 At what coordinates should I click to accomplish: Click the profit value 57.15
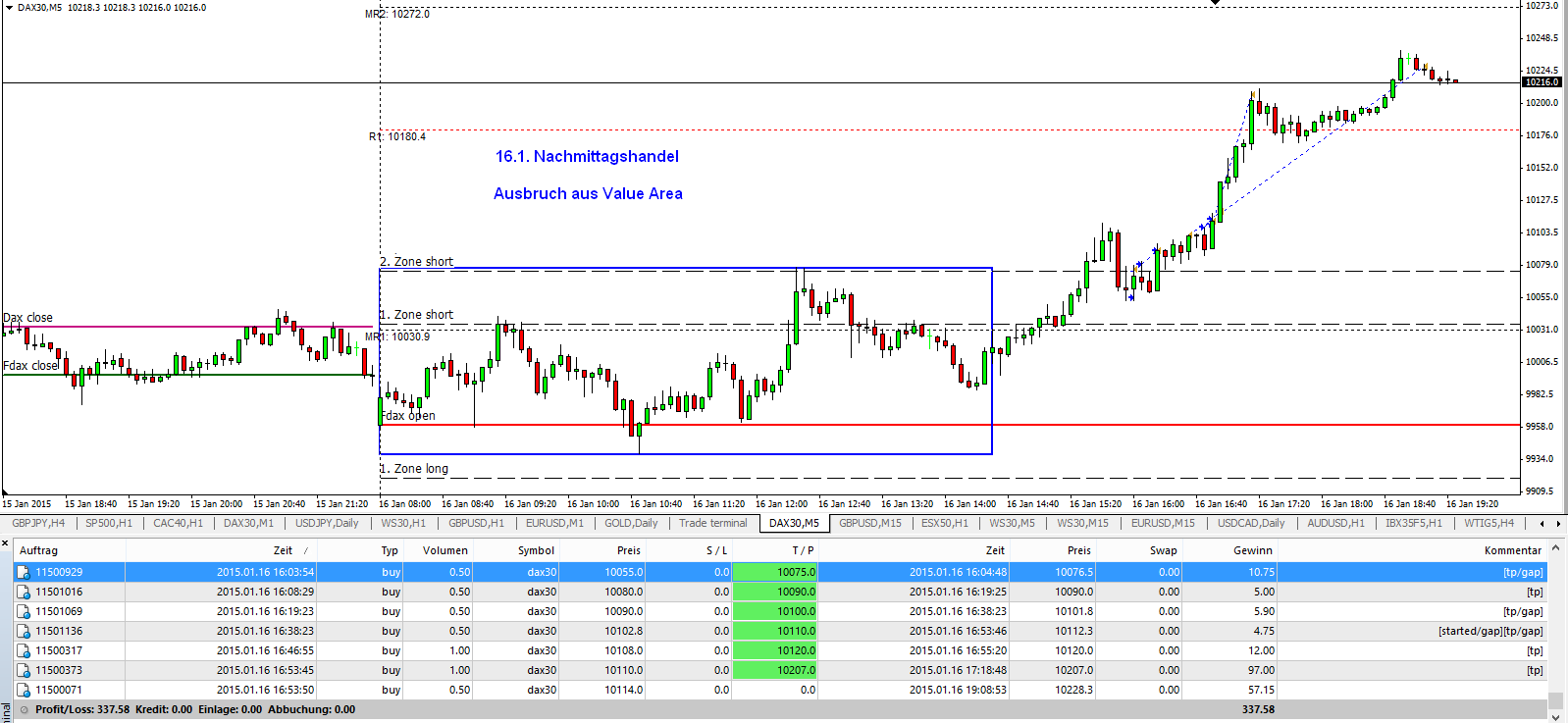pos(1261,690)
